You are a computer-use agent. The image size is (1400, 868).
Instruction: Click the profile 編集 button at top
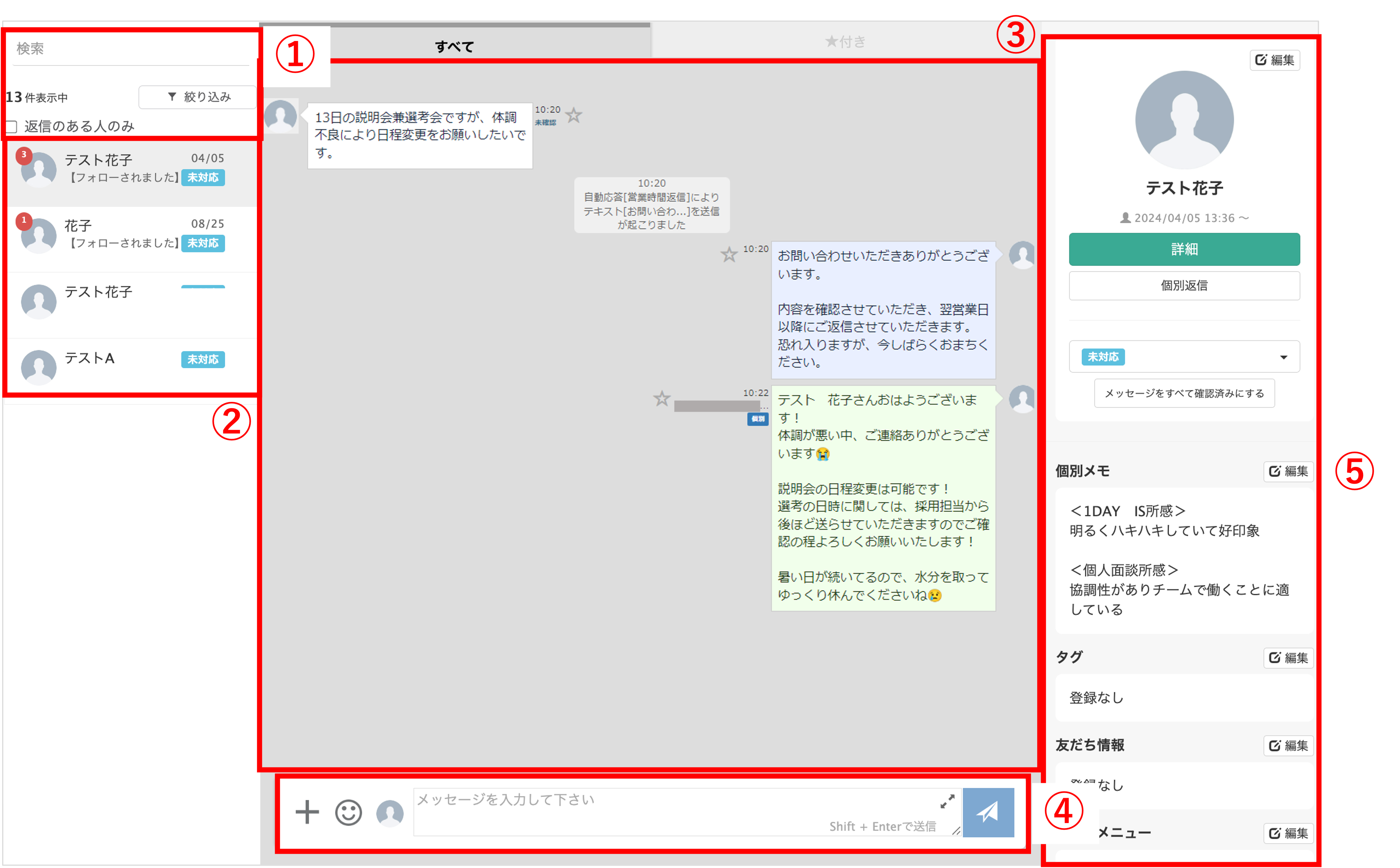point(1274,60)
